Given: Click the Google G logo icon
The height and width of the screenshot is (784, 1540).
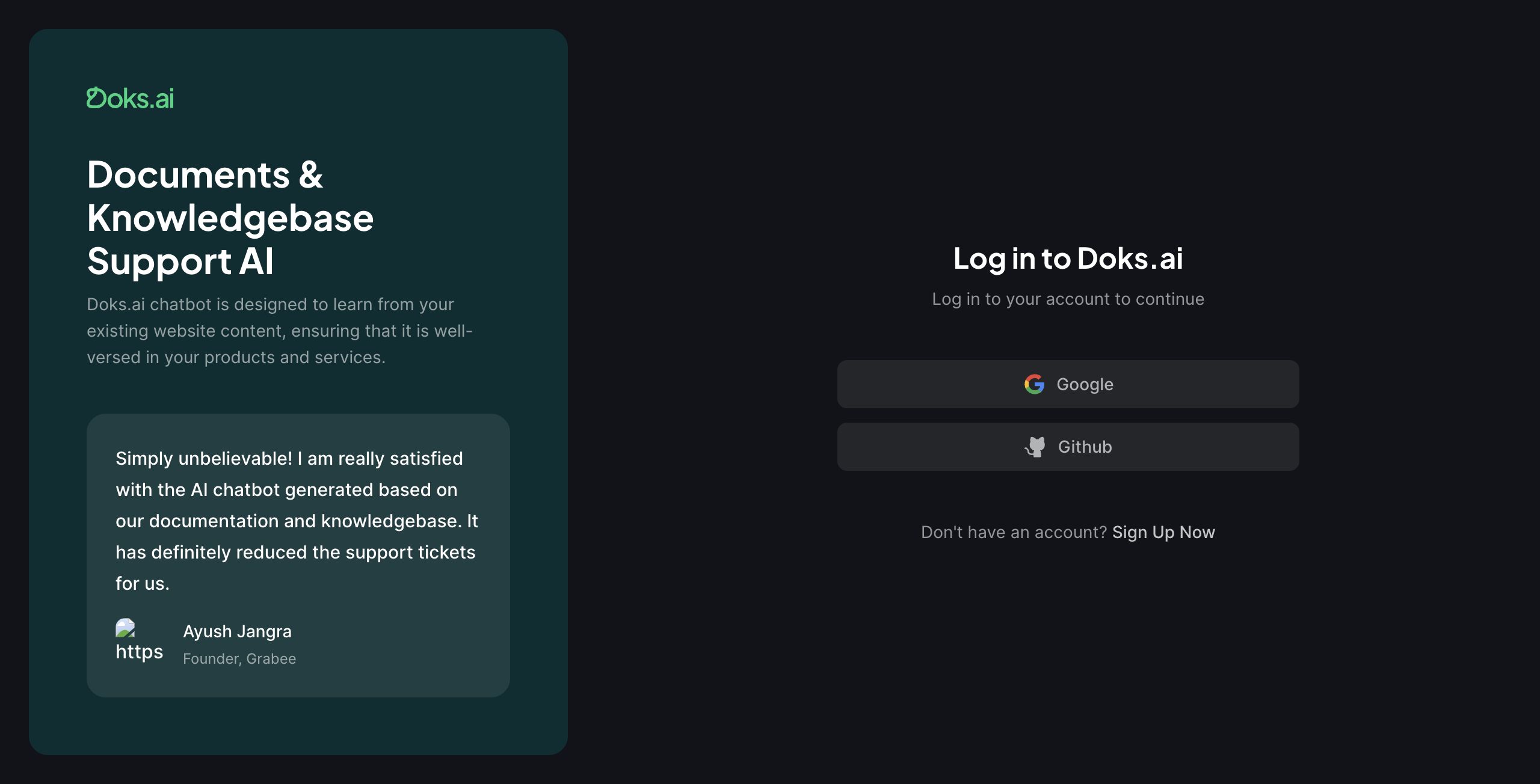Looking at the screenshot, I should pyautogui.click(x=1034, y=384).
